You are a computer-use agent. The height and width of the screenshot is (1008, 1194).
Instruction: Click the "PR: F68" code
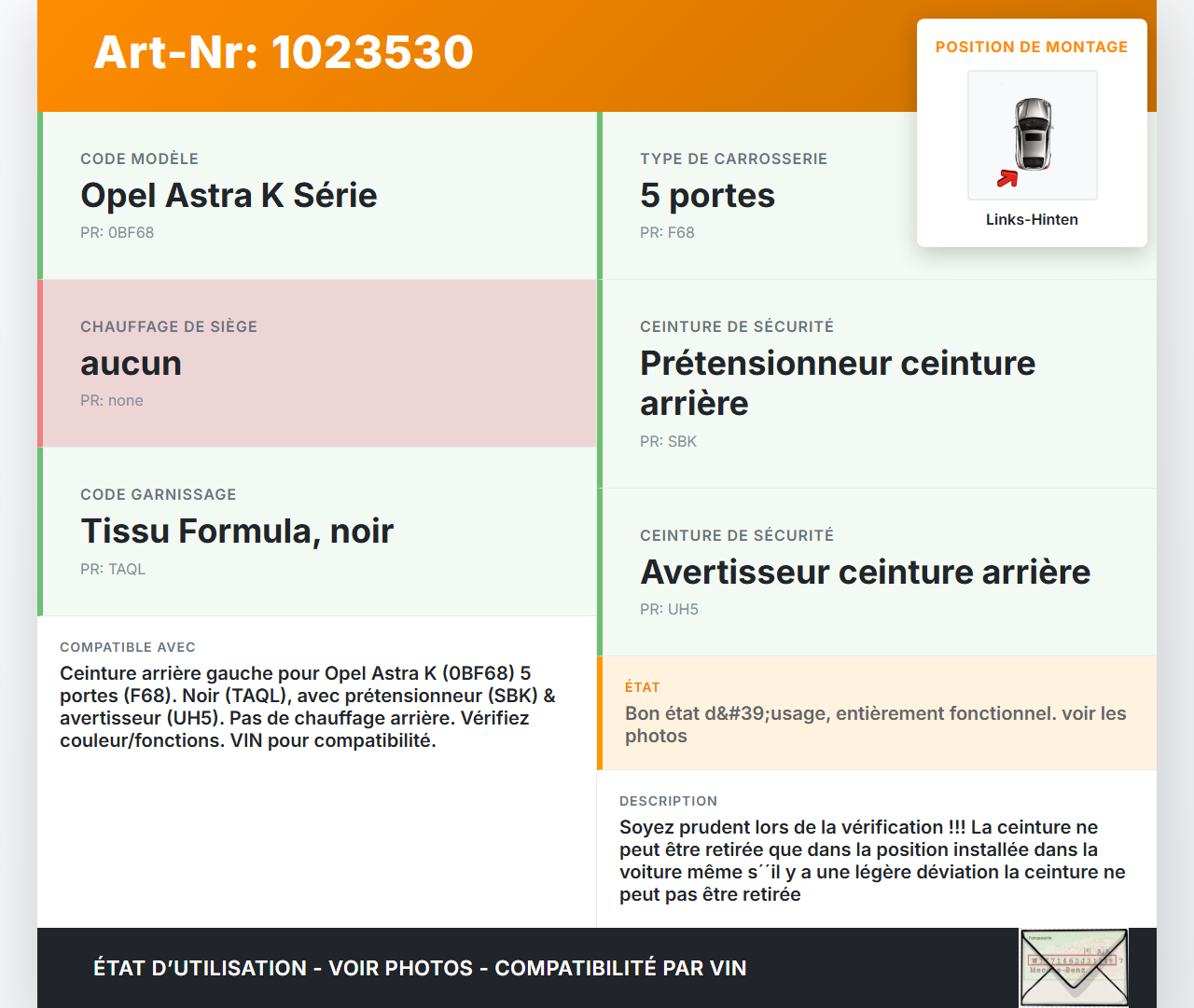[x=667, y=232]
